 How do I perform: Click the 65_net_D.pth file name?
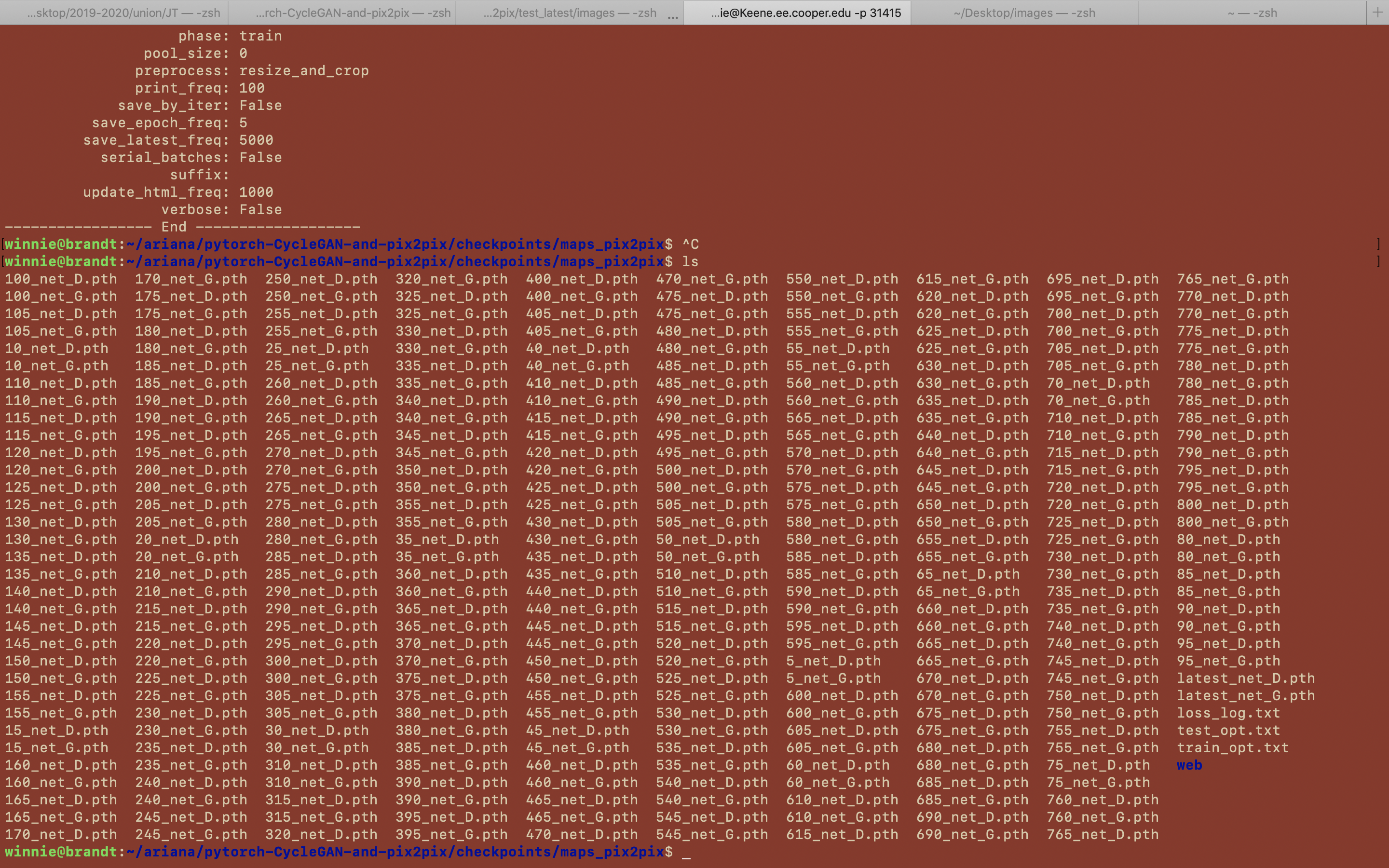(x=968, y=574)
